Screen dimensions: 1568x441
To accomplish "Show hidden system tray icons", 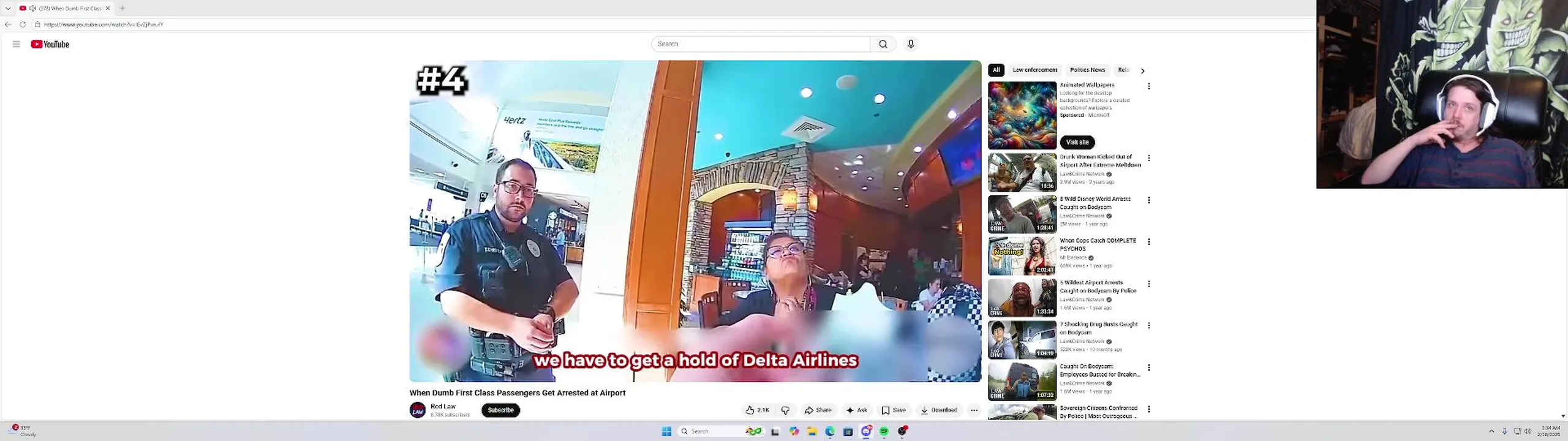I will coord(1491,431).
